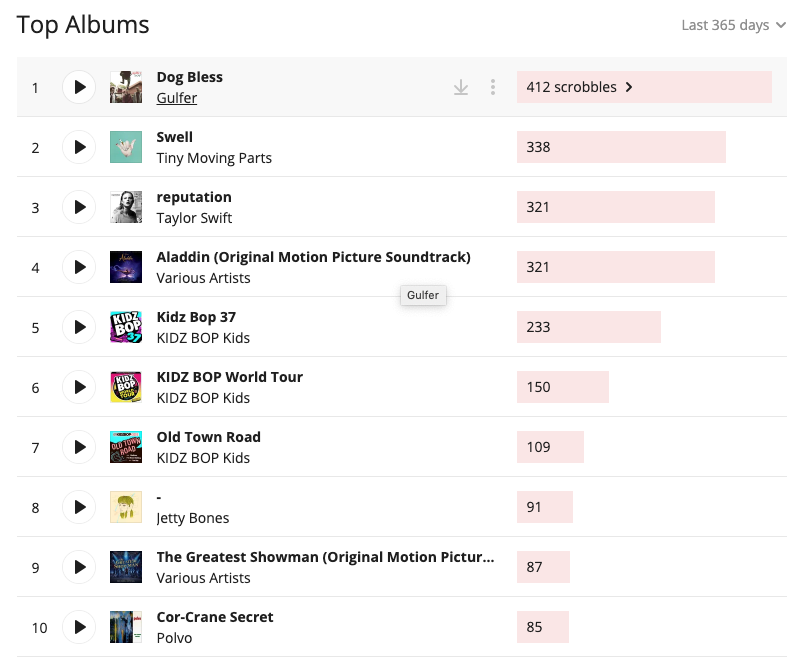This screenshot has width=808, height=663.
Task: Click the Jetty Bones artist name
Action: coord(193,518)
